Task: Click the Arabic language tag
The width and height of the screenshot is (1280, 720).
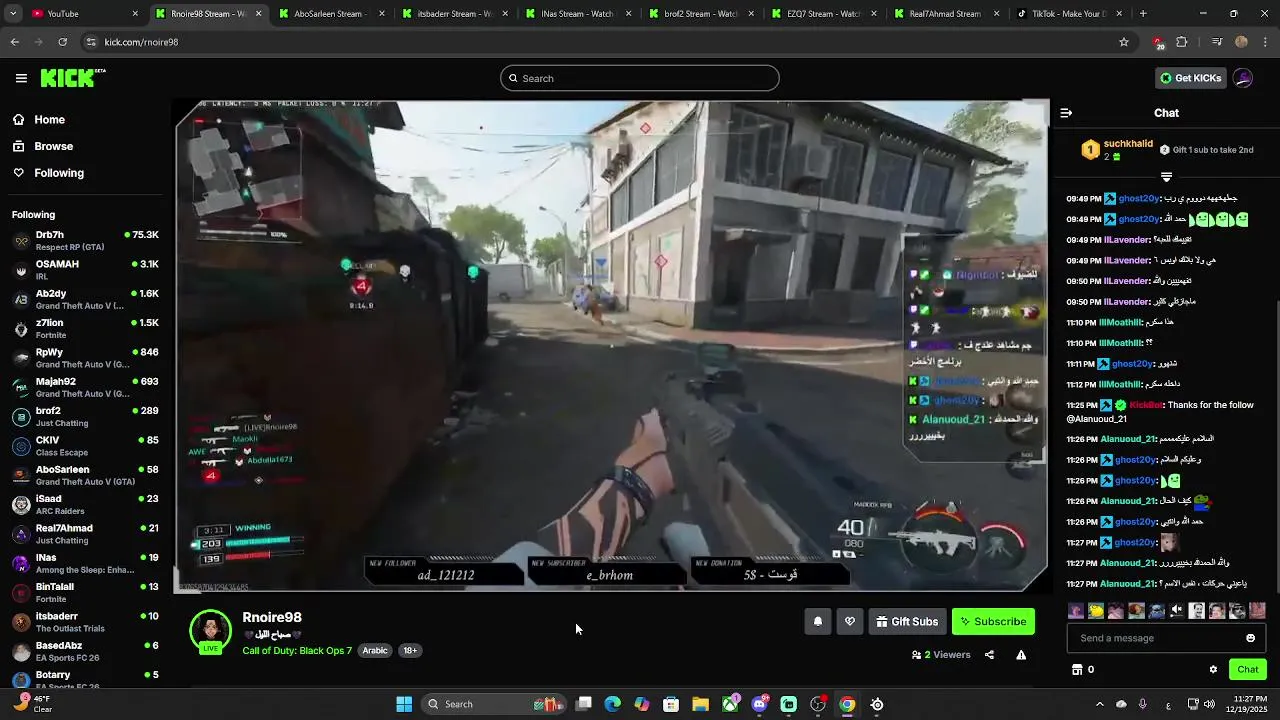Action: tap(375, 651)
